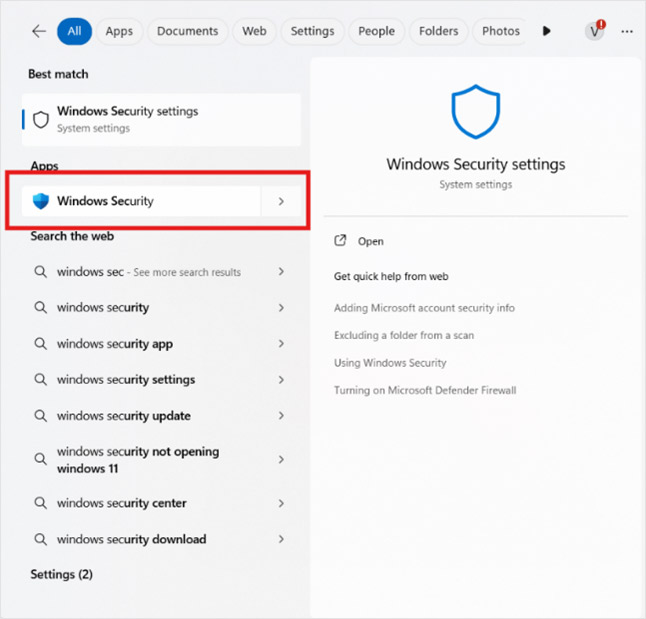Open the V account avatar
This screenshot has width=646, height=619.
(x=595, y=31)
